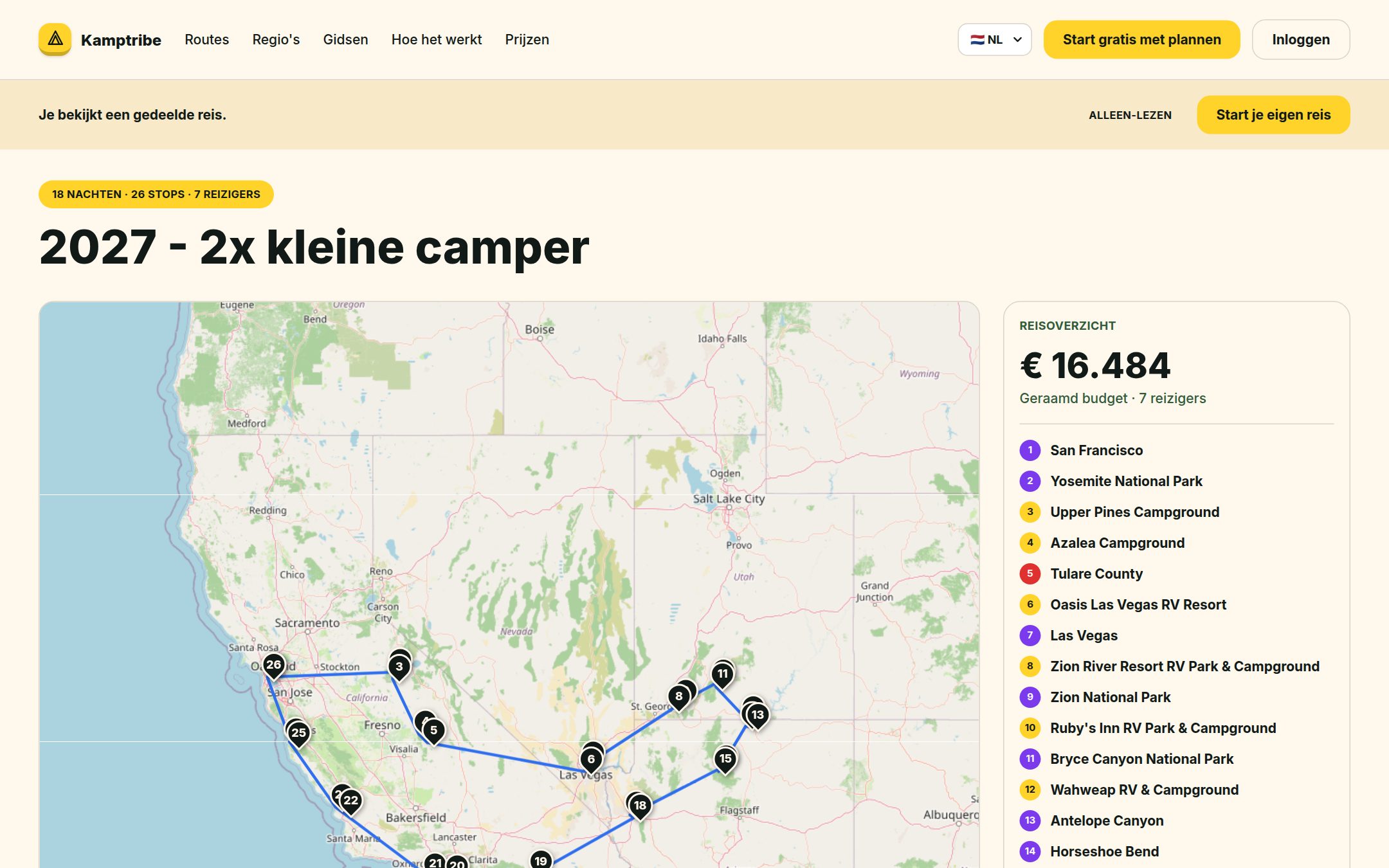Select Zion National Park stop name
Viewport: 1389px width, 868px height.
point(1110,697)
